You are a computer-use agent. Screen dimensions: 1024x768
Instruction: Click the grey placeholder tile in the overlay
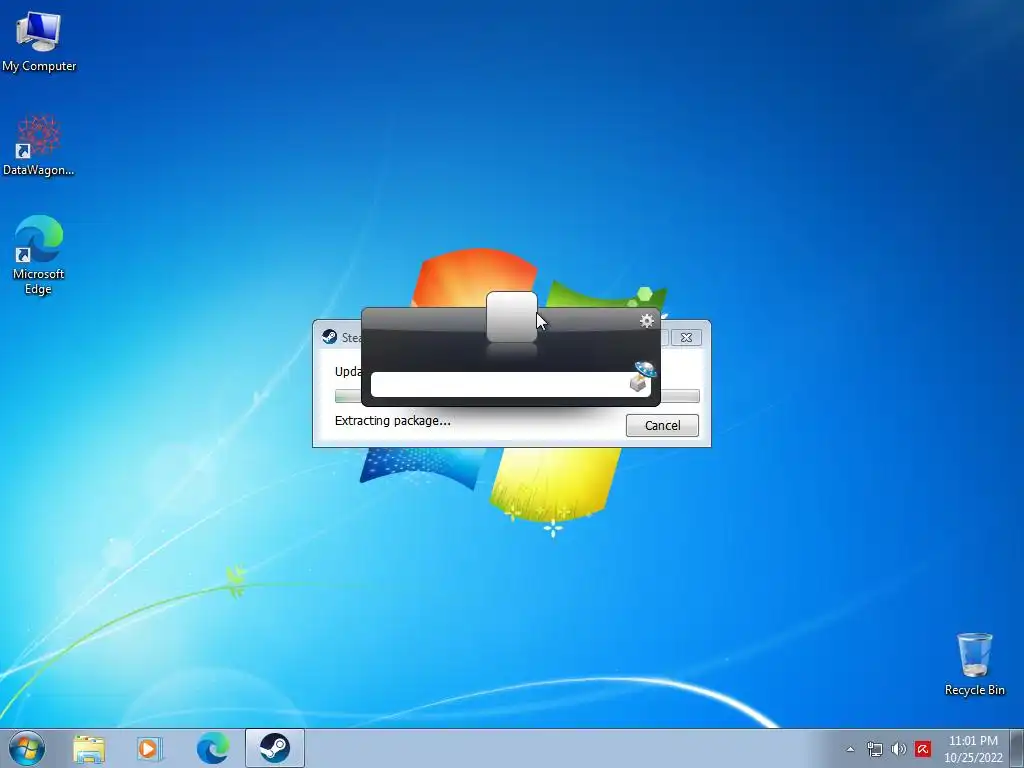point(512,317)
